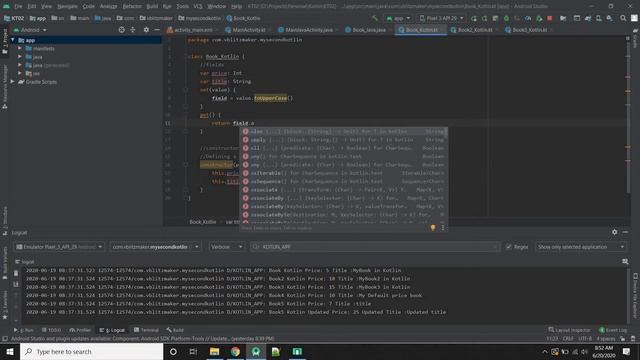This screenshot has width=640, height=360.
Task: Click the mysecondkotlin breadcrumb in navigation bar
Action: click(200, 18)
